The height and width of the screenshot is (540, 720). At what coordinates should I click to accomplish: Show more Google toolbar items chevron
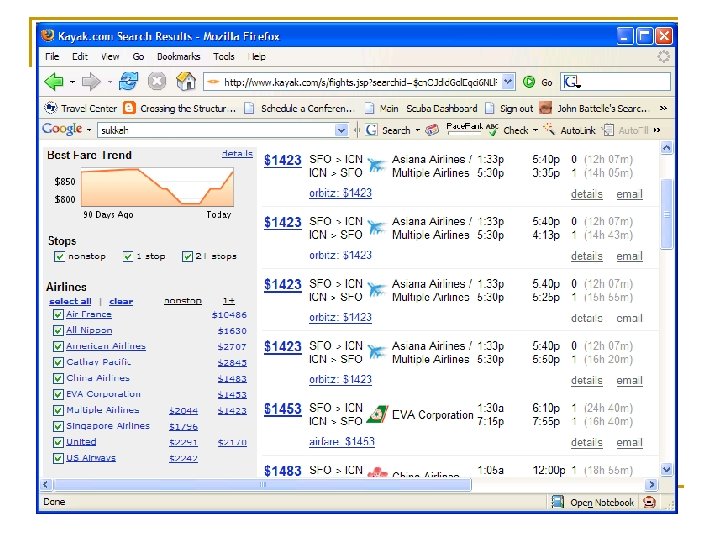tap(657, 130)
